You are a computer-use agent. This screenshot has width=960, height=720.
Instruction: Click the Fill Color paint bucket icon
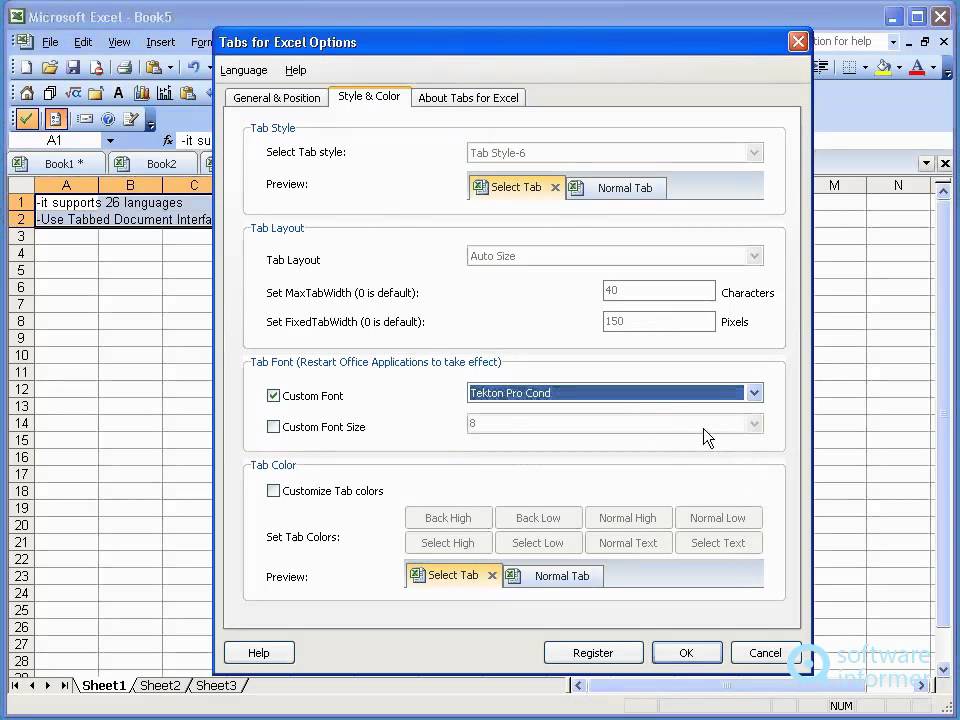(883, 67)
